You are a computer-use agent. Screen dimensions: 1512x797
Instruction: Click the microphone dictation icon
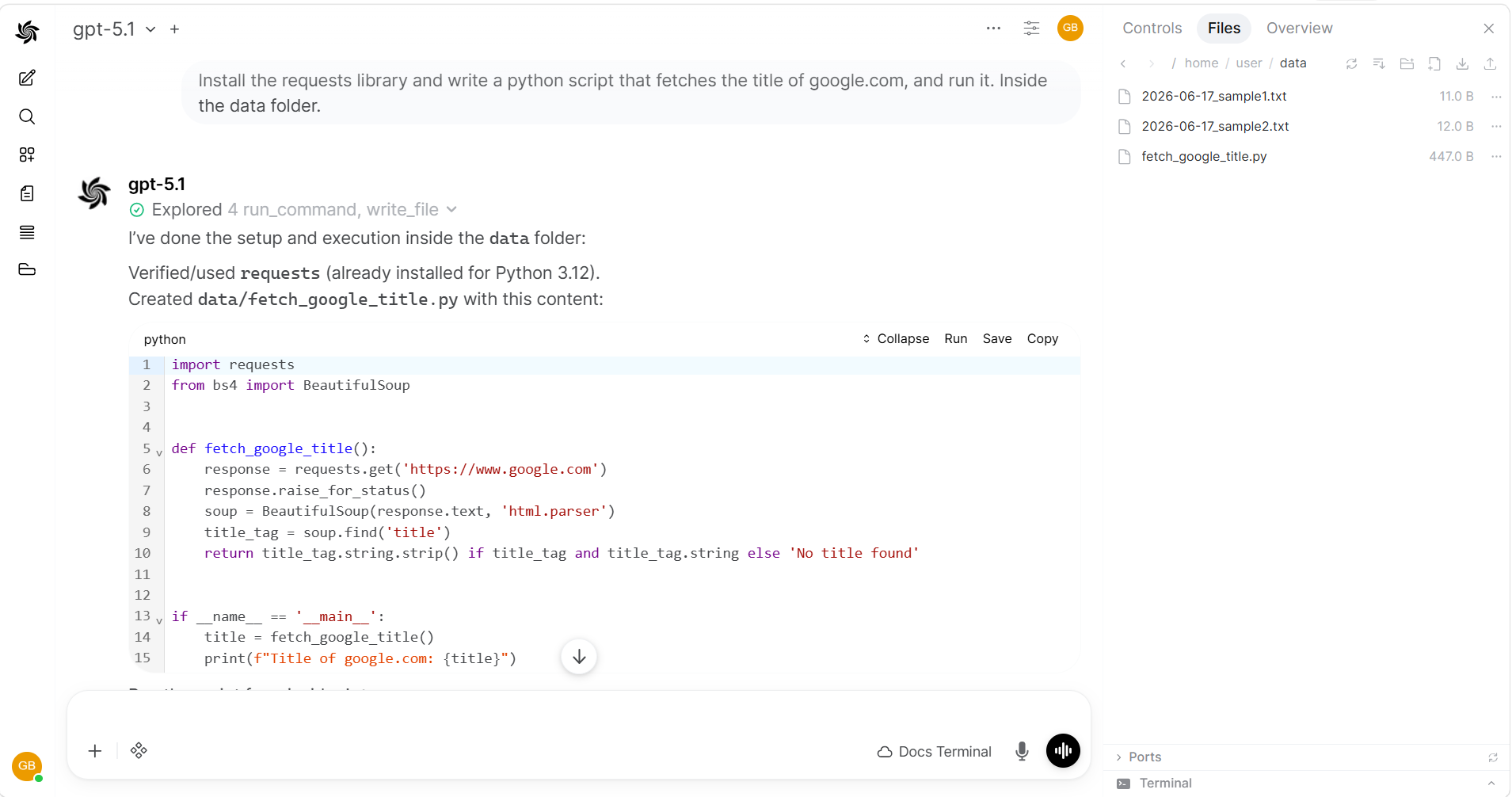coord(1022,751)
